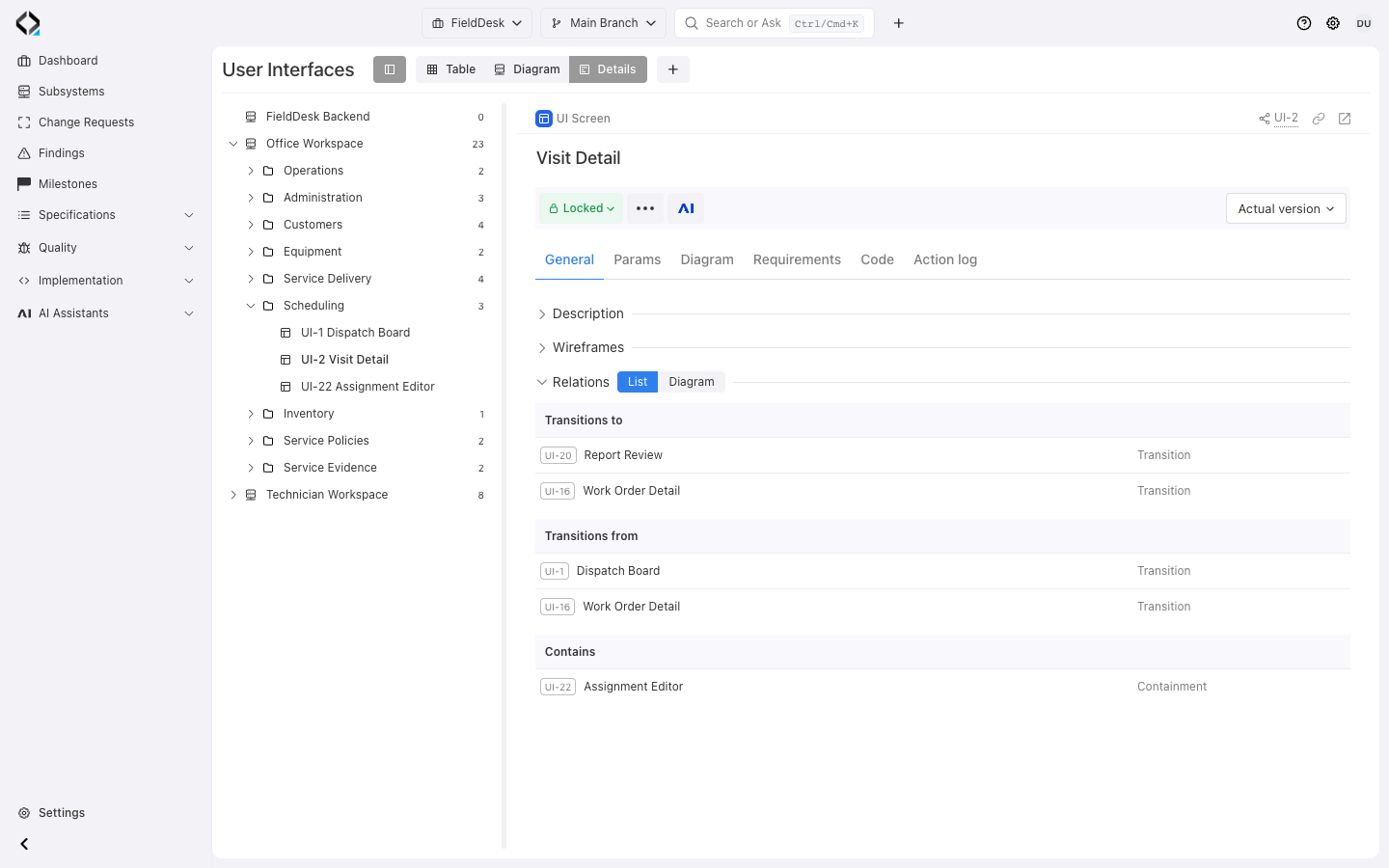Open the Diagram tab under Visit Detail
This screenshot has height=868, width=1389.
(707, 259)
